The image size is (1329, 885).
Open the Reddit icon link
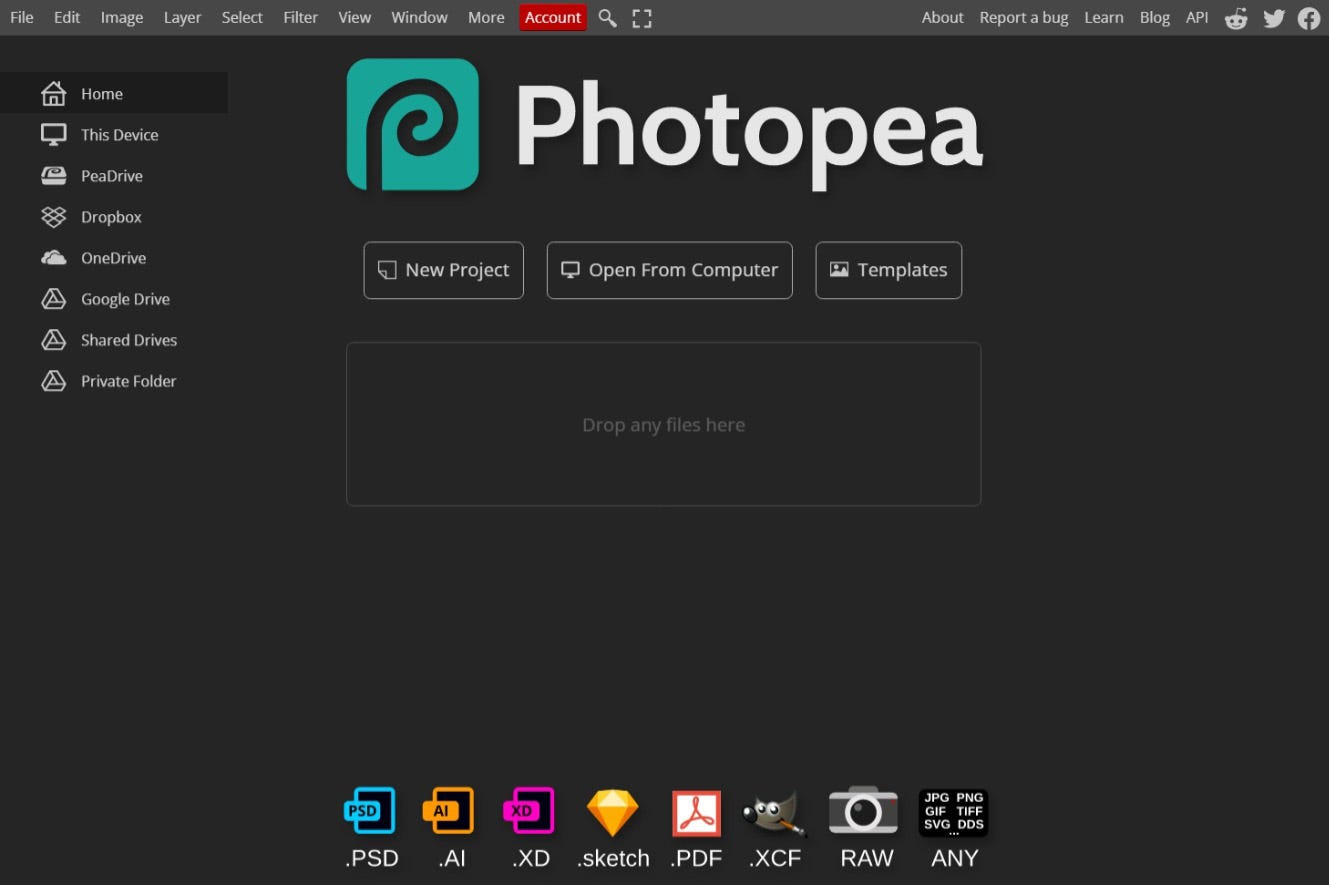[1236, 18]
